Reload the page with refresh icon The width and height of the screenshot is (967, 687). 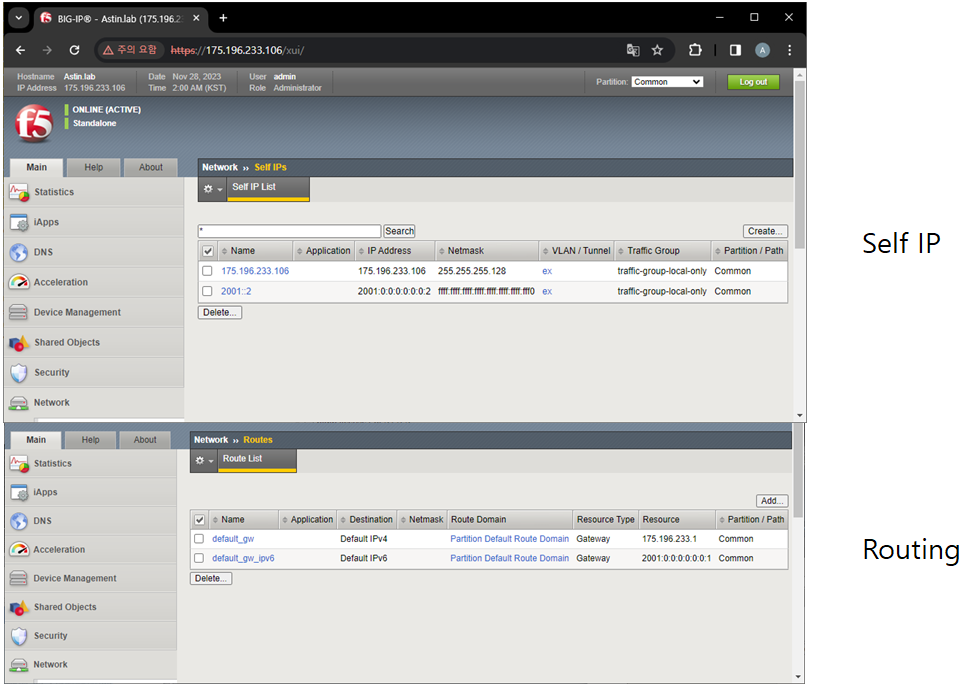(x=74, y=51)
